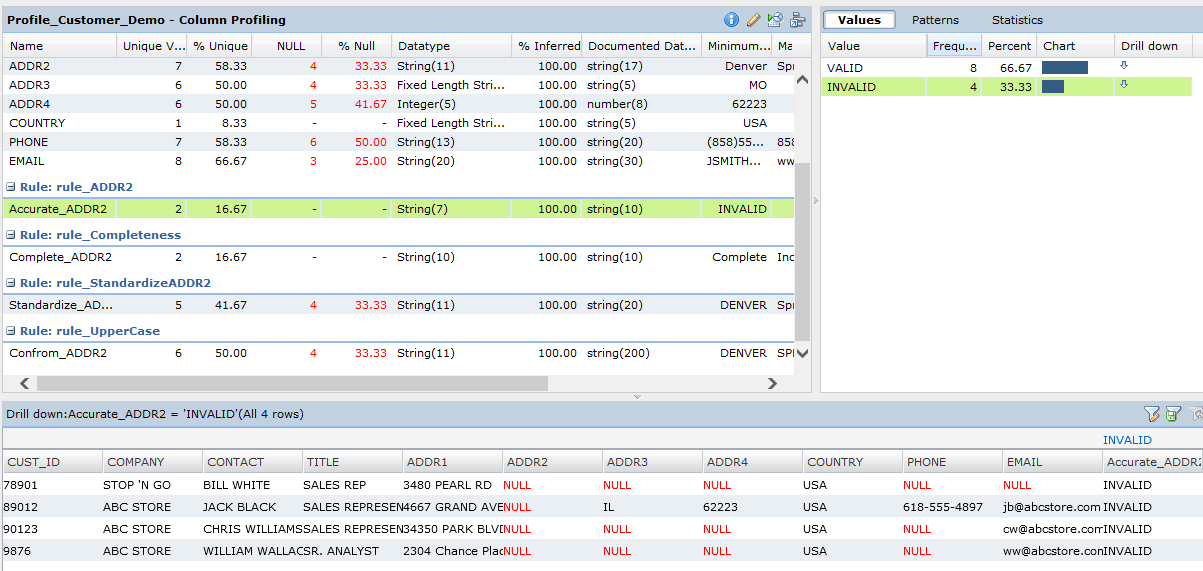Sort by the Percent column header
The width and height of the screenshot is (1203, 571).
[x=1008, y=46]
